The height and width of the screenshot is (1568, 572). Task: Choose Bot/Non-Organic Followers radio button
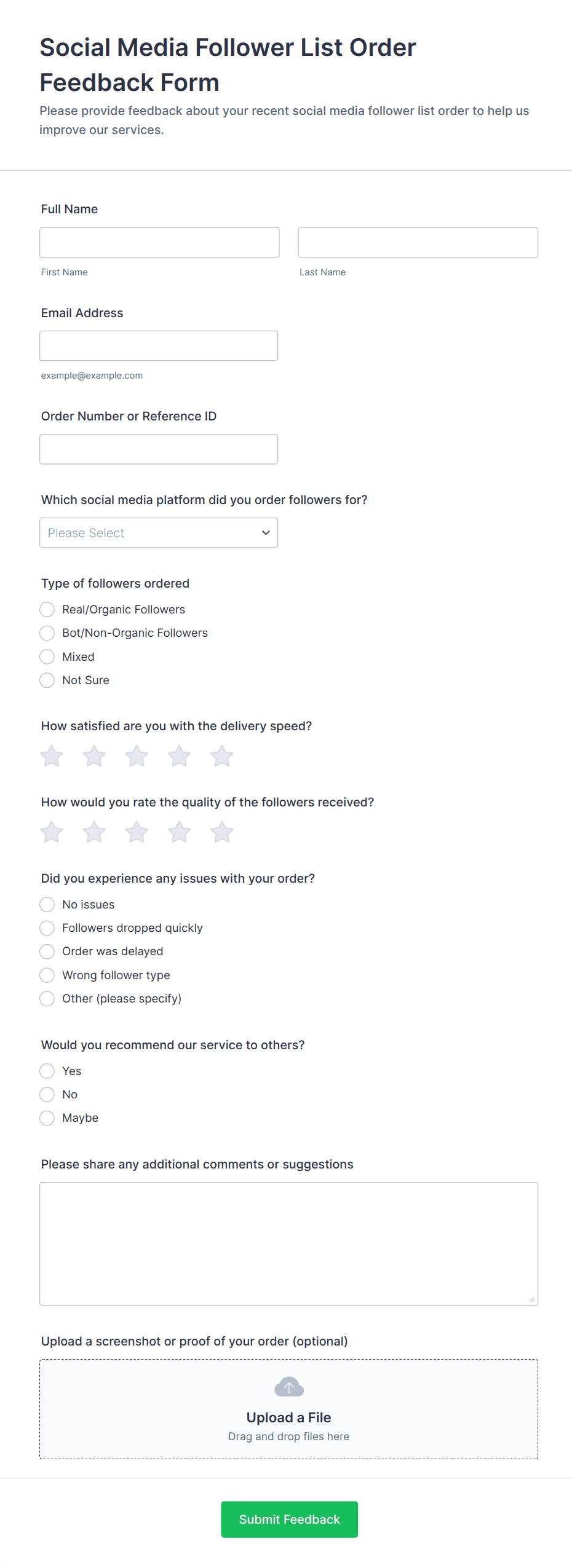[47, 633]
